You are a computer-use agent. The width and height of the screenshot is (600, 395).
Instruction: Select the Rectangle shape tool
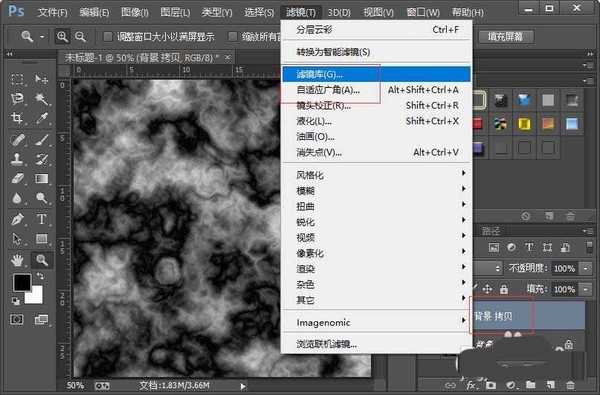[41, 239]
